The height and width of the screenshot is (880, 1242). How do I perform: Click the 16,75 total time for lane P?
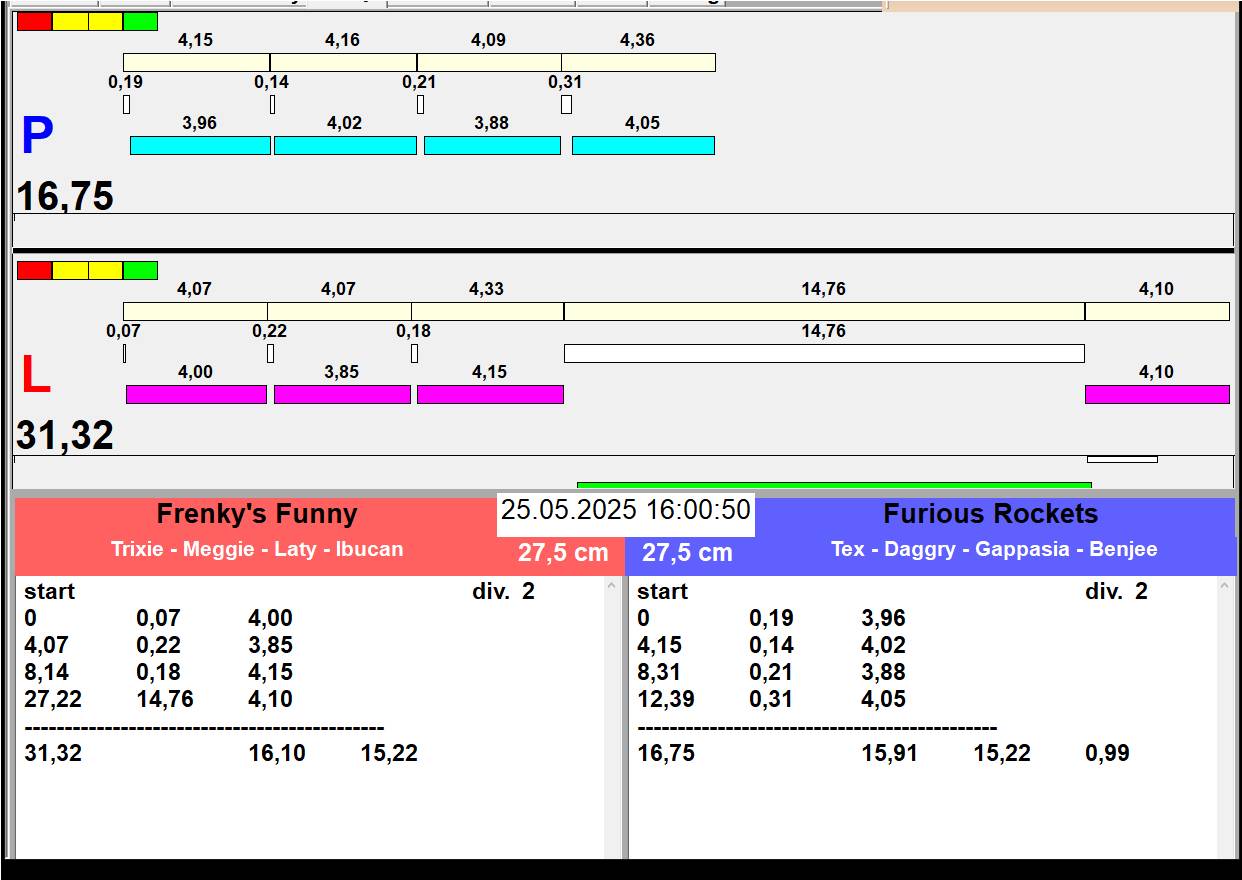tap(65, 196)
